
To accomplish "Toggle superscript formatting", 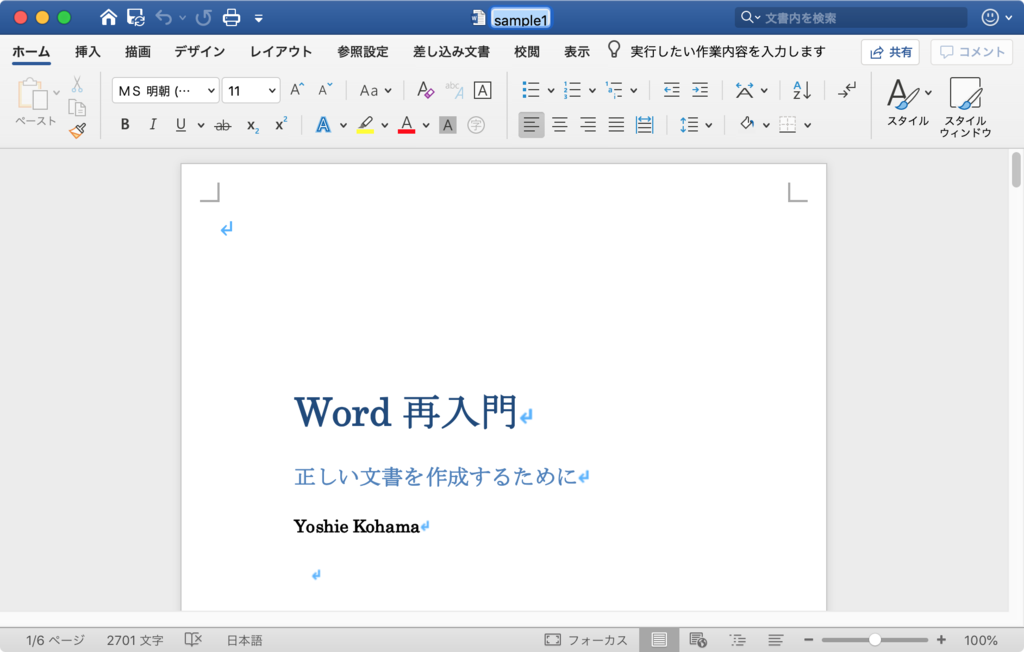I will tap(281, 124).
